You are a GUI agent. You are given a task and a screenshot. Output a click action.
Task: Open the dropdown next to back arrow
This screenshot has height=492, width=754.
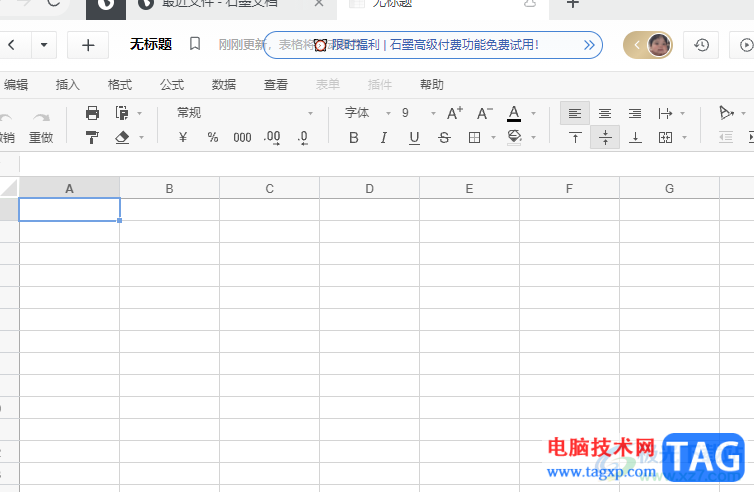tap(44, 45)
